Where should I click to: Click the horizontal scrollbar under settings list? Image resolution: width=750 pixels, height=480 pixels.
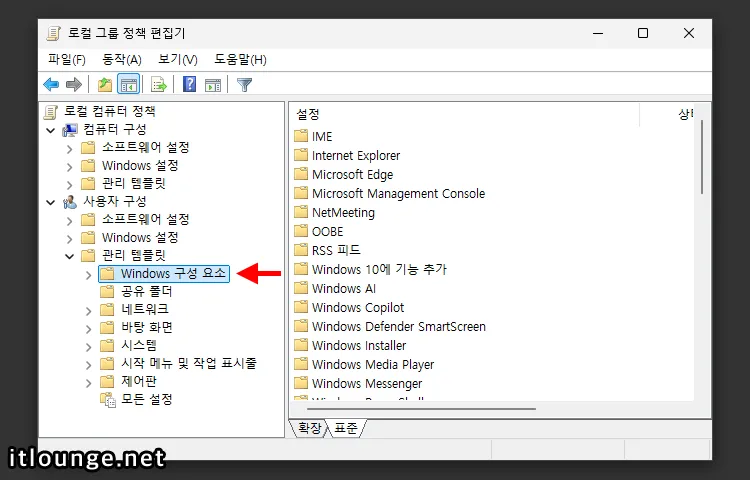pyautogui.click(x=421, y=409)
